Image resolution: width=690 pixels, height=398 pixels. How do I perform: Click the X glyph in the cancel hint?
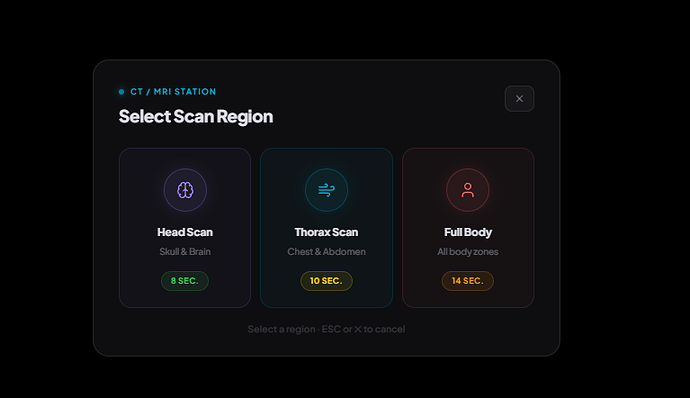pyautogui.click(x=358, y=329)
